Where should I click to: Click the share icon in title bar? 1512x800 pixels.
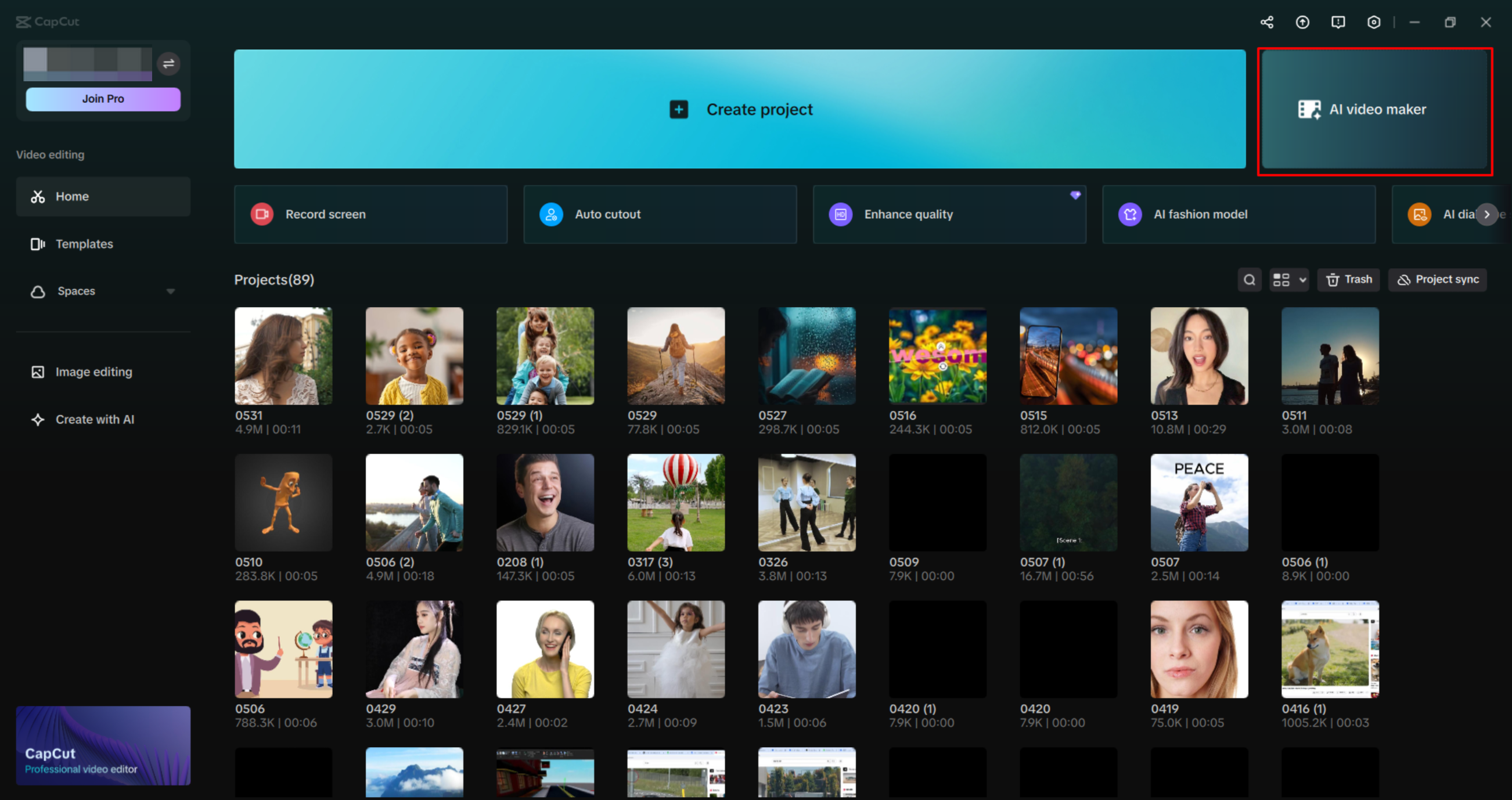[x=1266, y=21]
